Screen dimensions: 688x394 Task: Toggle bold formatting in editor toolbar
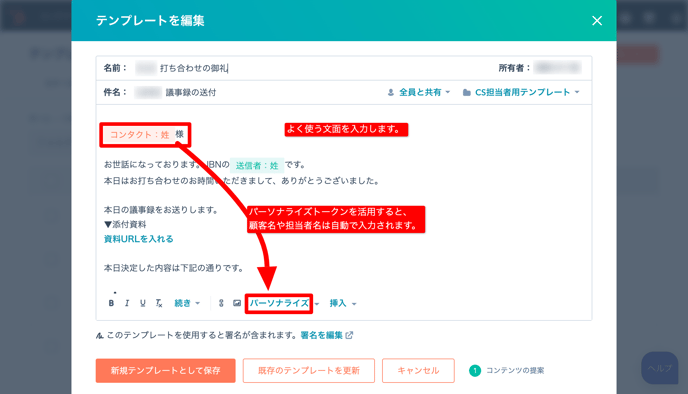(111, 303)
